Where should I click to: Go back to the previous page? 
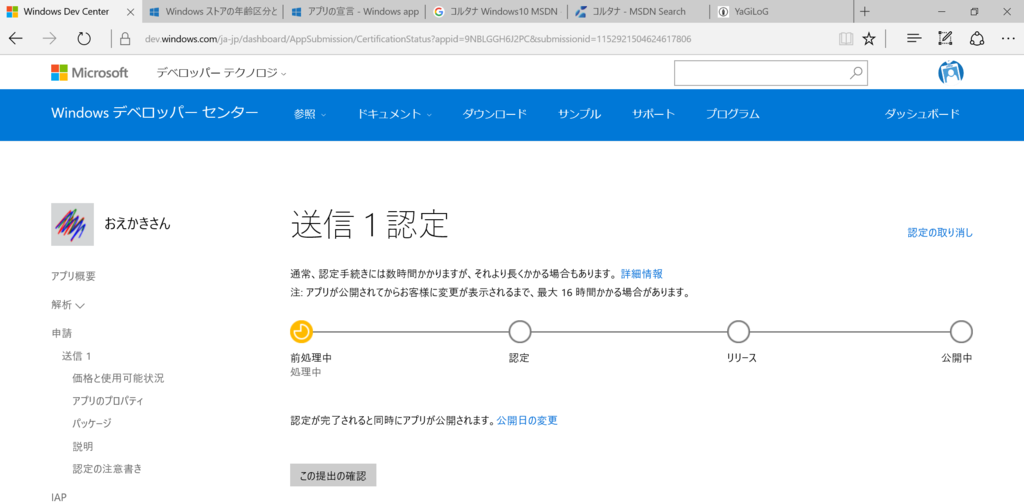click(x=16, y=39)
